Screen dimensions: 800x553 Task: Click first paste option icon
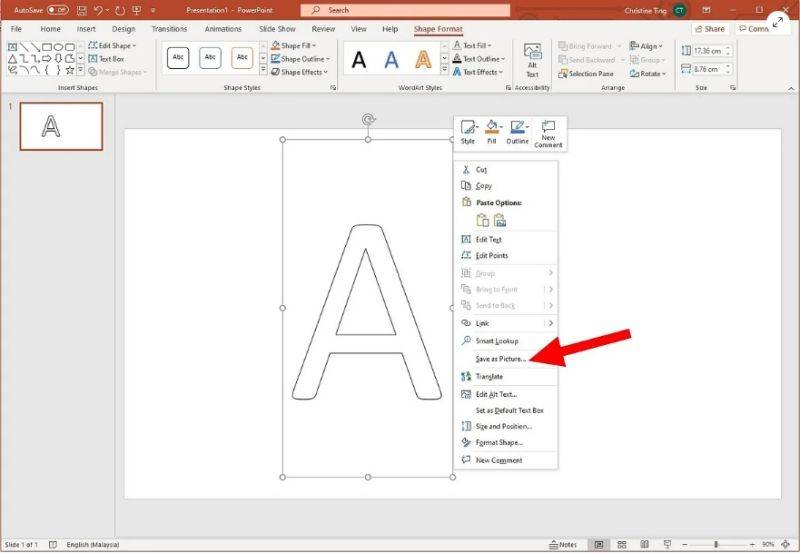483,220
